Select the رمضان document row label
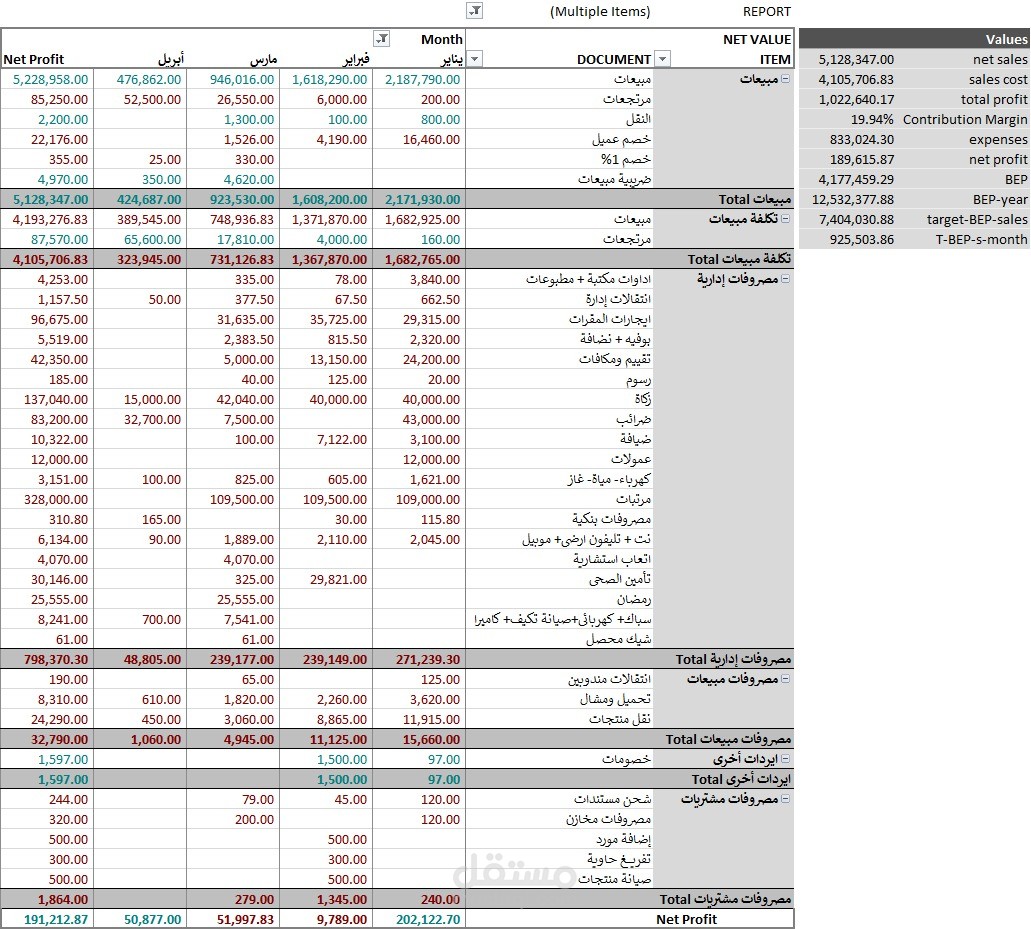The image size is (1031, 929). point(633,599)
